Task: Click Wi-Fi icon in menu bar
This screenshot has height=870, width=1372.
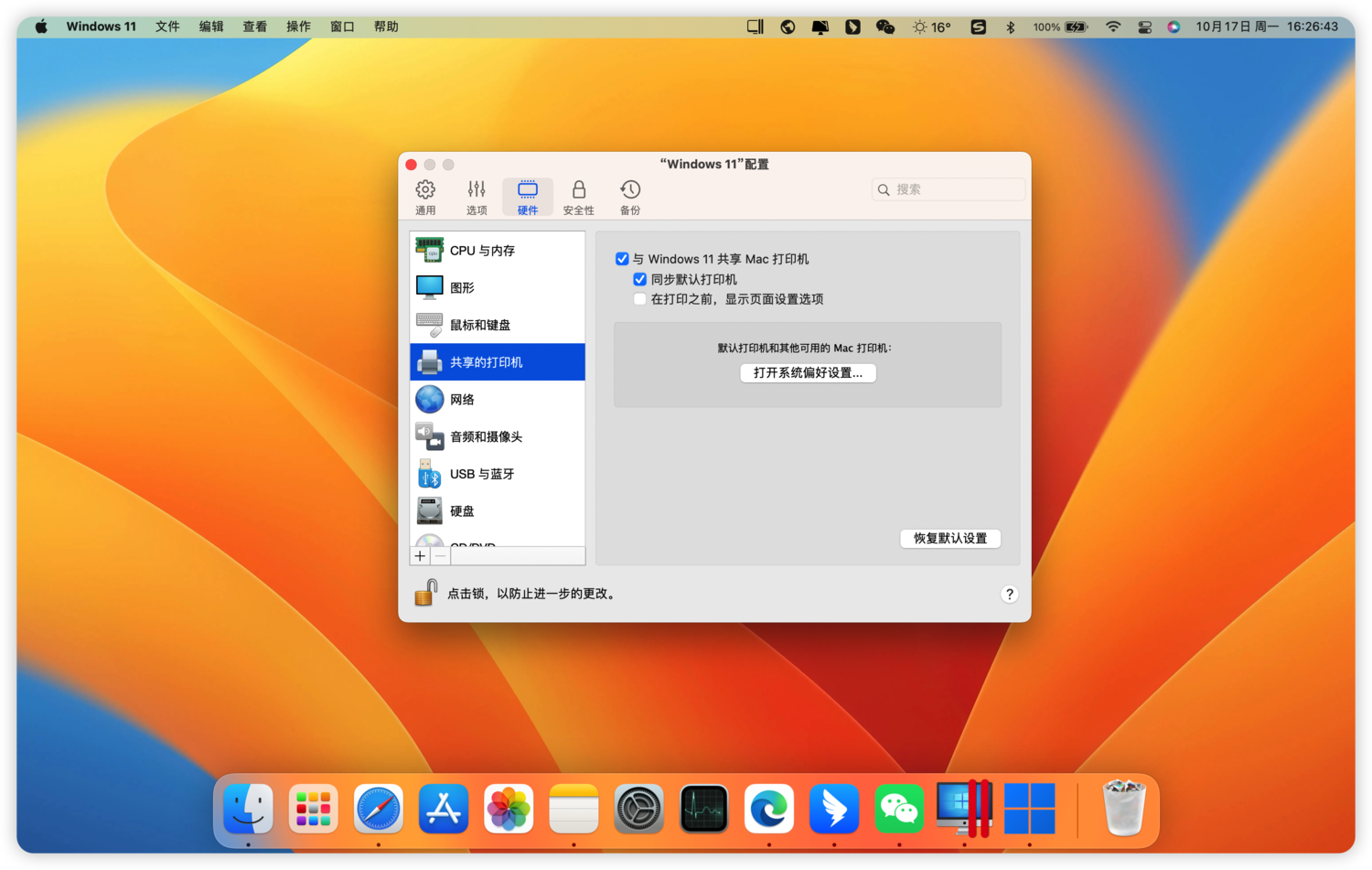Action: (1113, 27)
